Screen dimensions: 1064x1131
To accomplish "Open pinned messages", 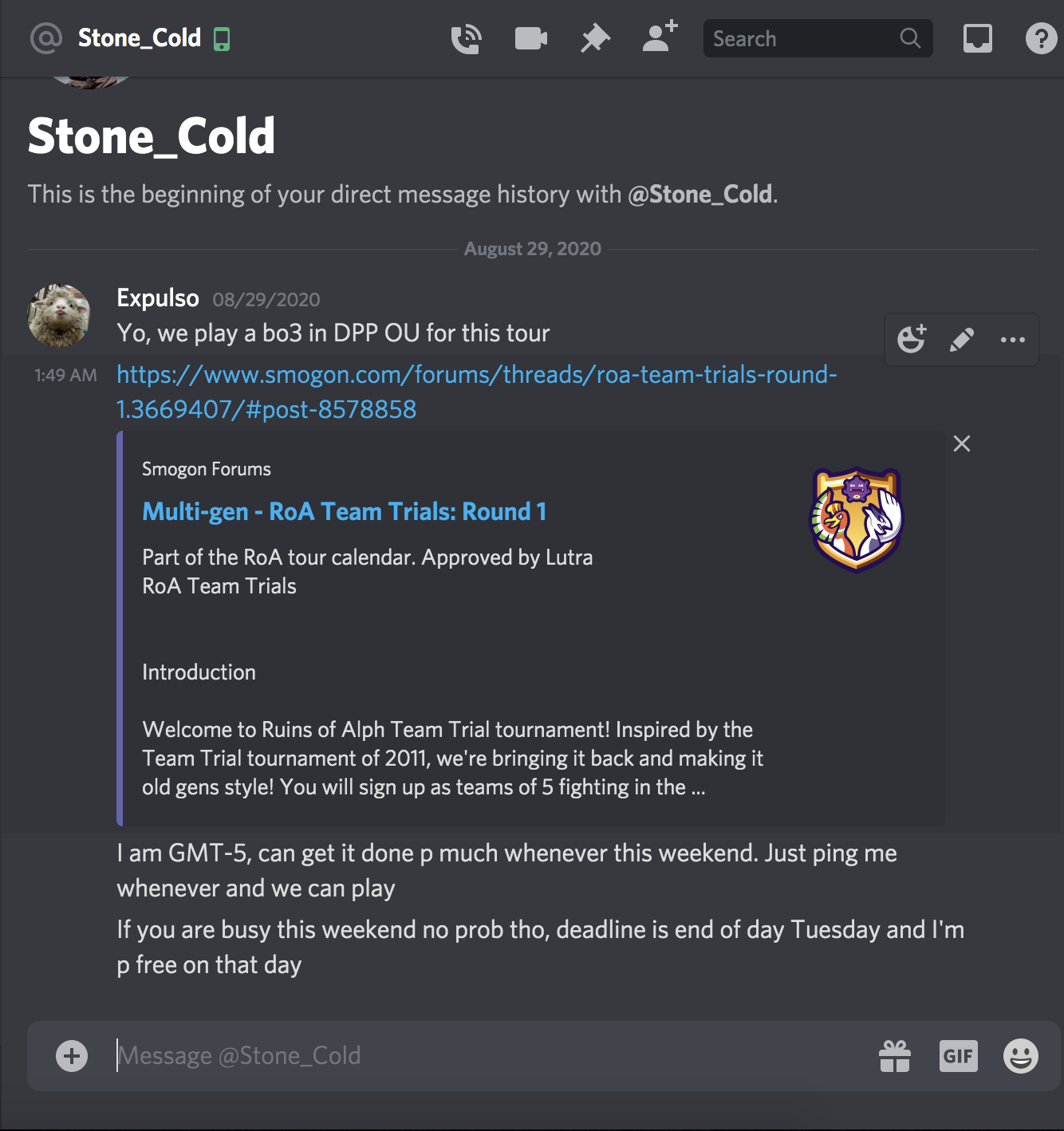I will (x=594, y=37).
